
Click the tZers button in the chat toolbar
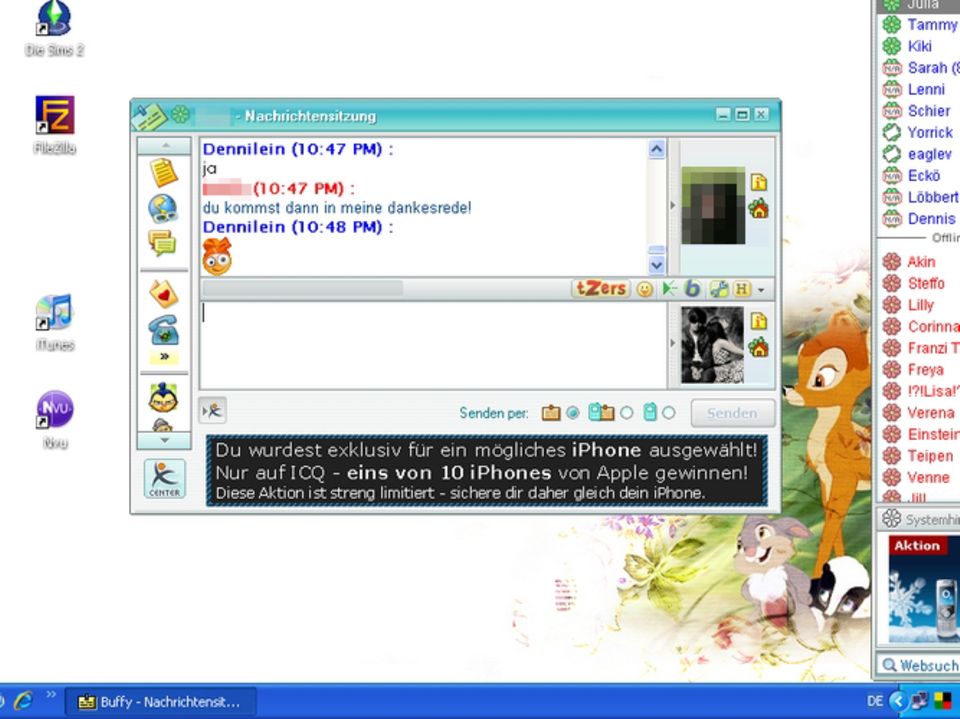point(600,289)
